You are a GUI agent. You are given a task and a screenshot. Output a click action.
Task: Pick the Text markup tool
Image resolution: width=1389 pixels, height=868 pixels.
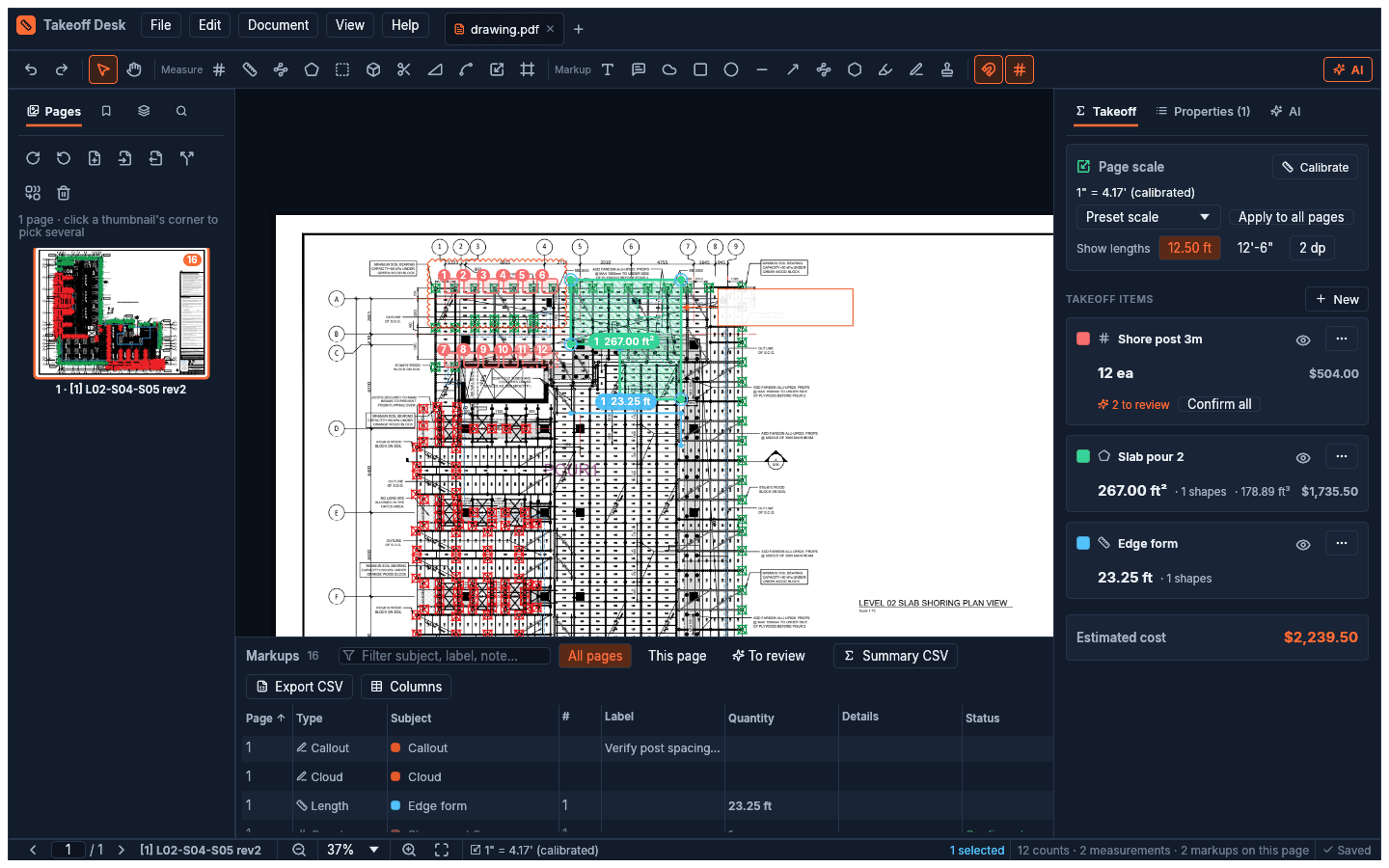(x=608, y=69)
